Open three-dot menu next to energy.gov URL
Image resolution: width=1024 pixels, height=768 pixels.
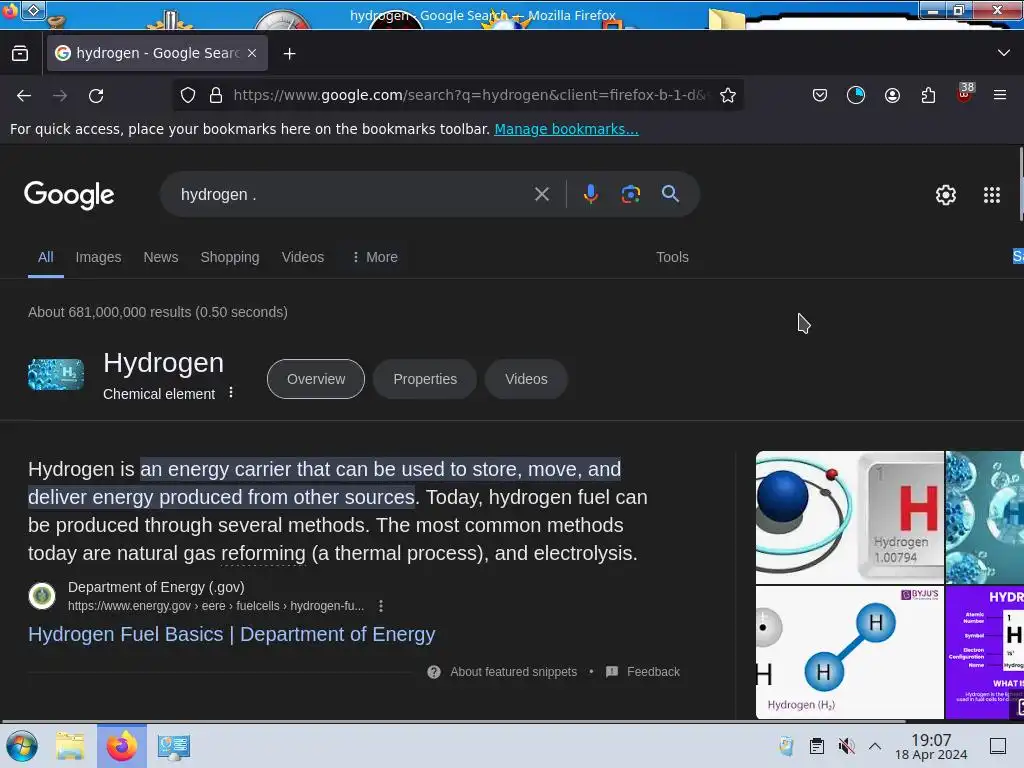point(381,606)
